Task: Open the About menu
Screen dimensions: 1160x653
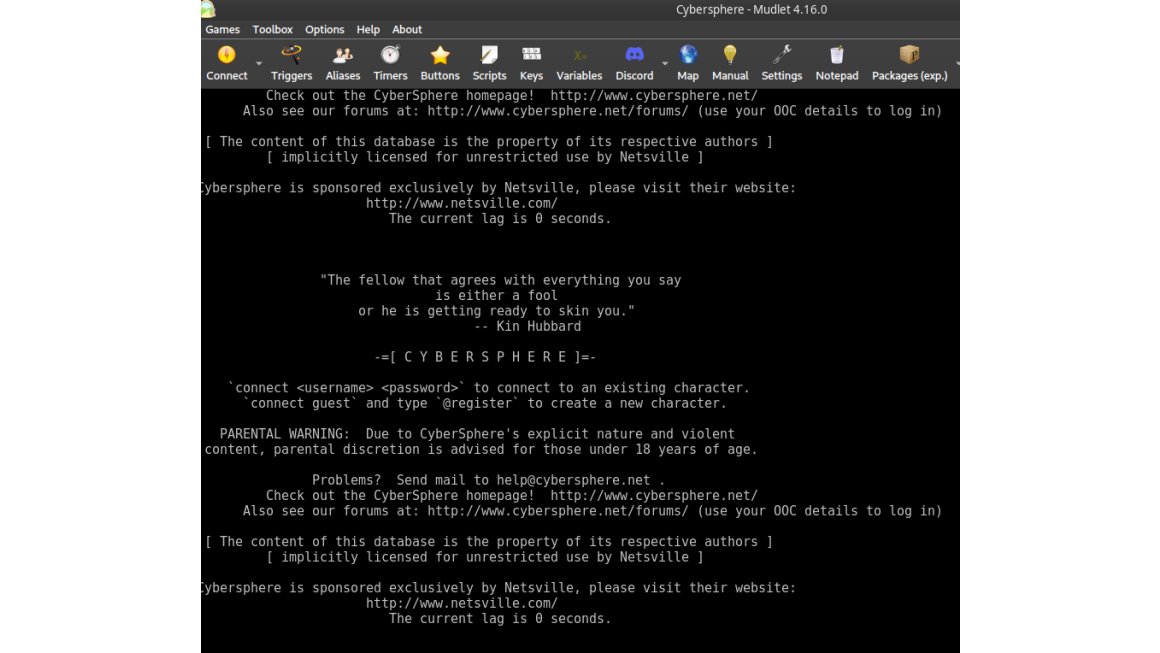Action: pos(407,30)
